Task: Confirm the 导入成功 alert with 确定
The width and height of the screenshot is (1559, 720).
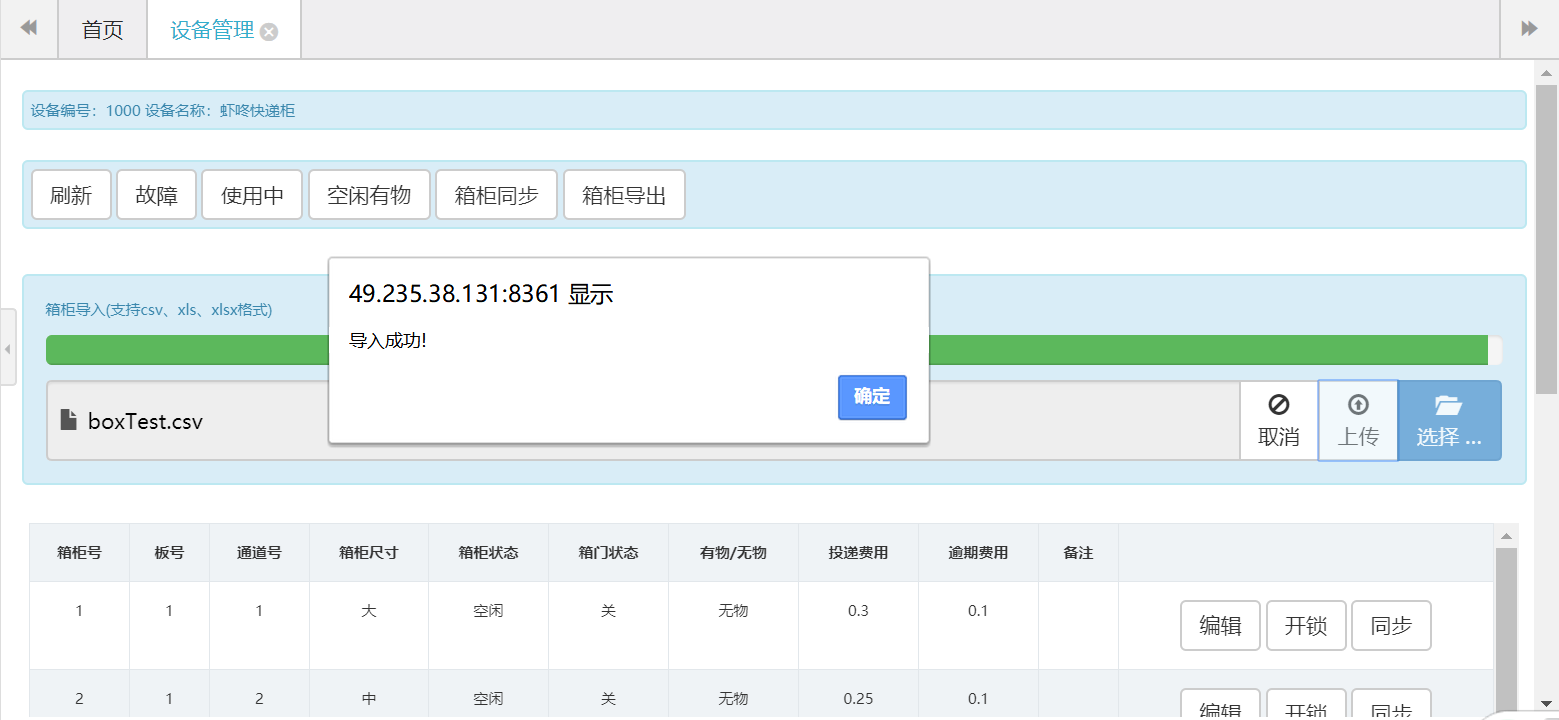Action: [872, 397]
